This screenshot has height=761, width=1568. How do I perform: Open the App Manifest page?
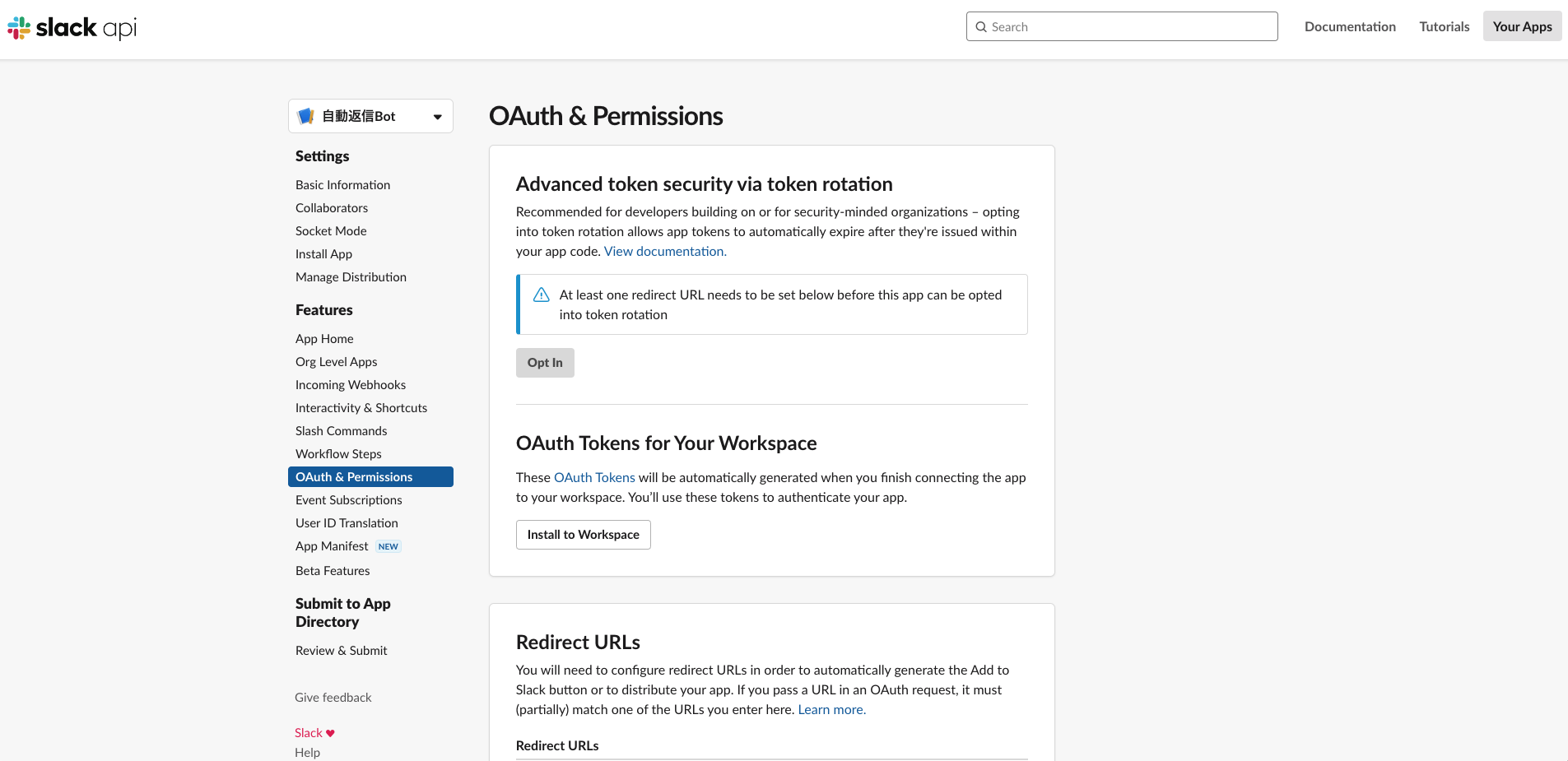coord(332,545)
